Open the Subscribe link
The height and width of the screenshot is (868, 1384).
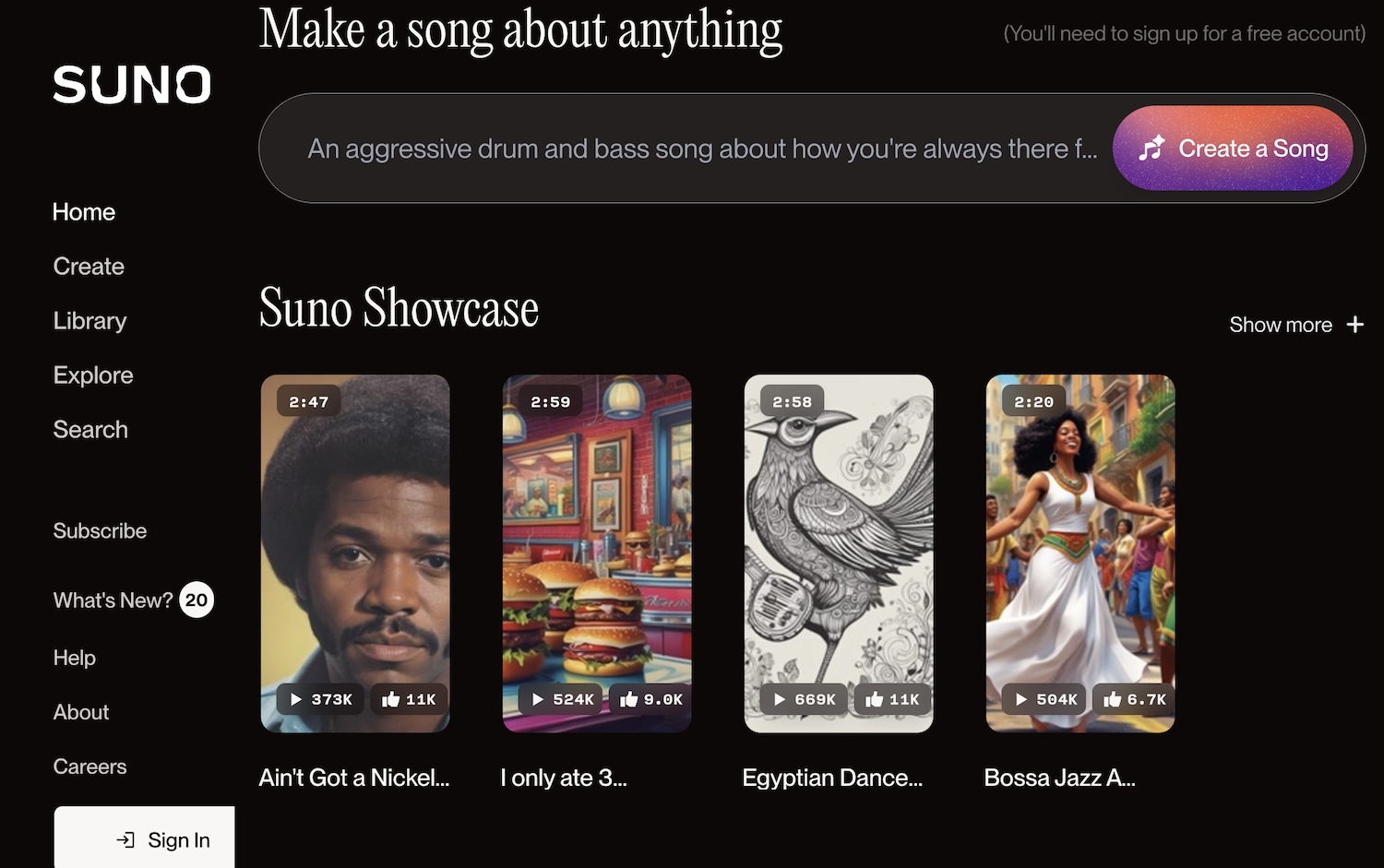(100, 531)
